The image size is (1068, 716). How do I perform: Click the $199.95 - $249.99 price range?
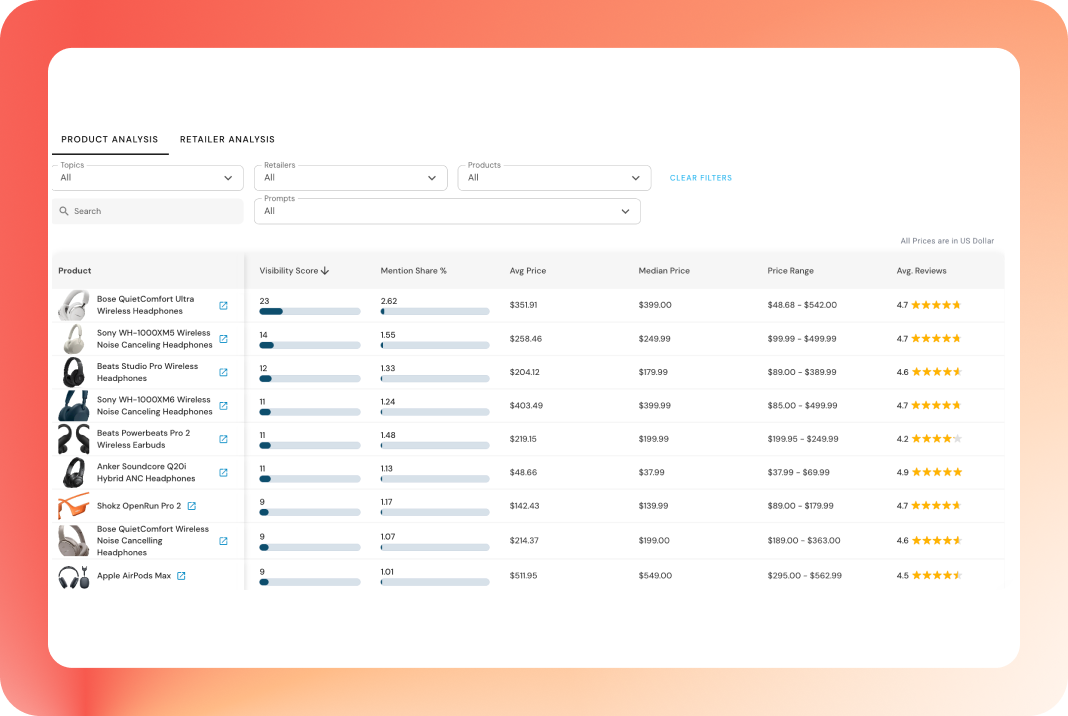tap(803, 439)
